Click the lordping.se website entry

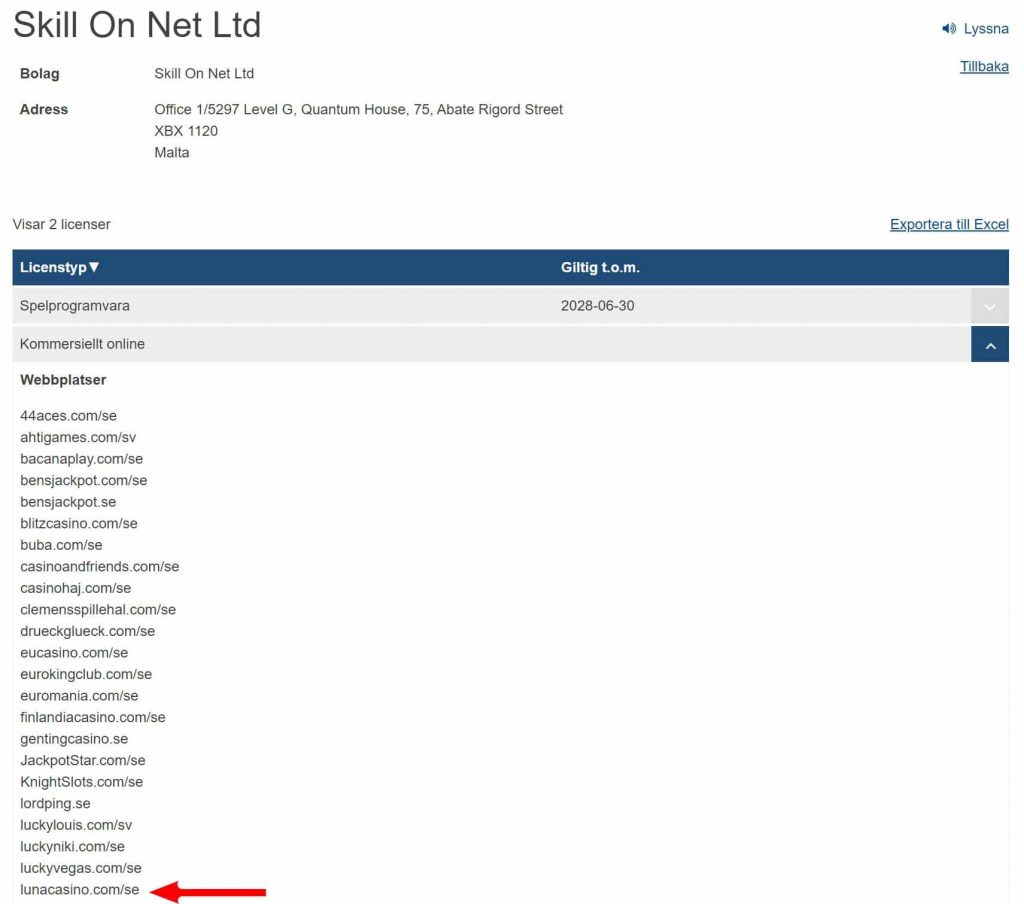point(56,803)
